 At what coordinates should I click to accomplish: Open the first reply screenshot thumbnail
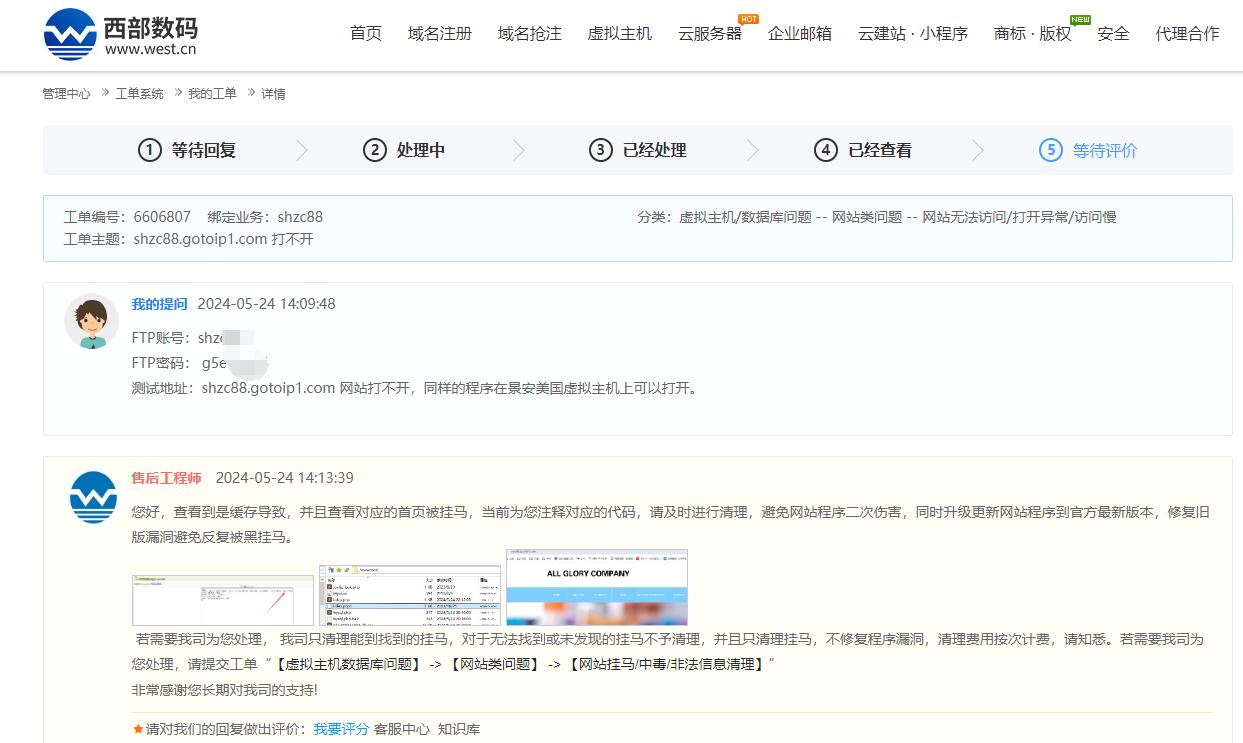223,600
